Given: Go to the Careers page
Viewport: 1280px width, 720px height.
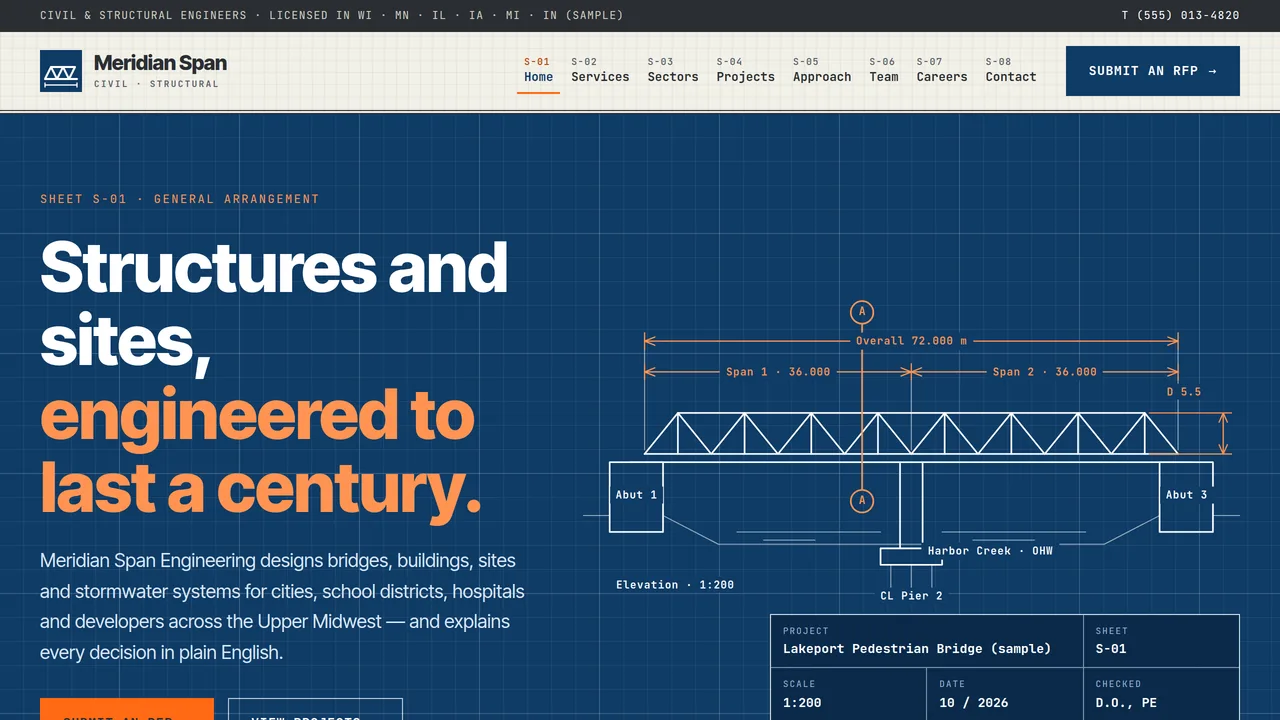Looking at the screenshot, I should [x=942, y=70].
